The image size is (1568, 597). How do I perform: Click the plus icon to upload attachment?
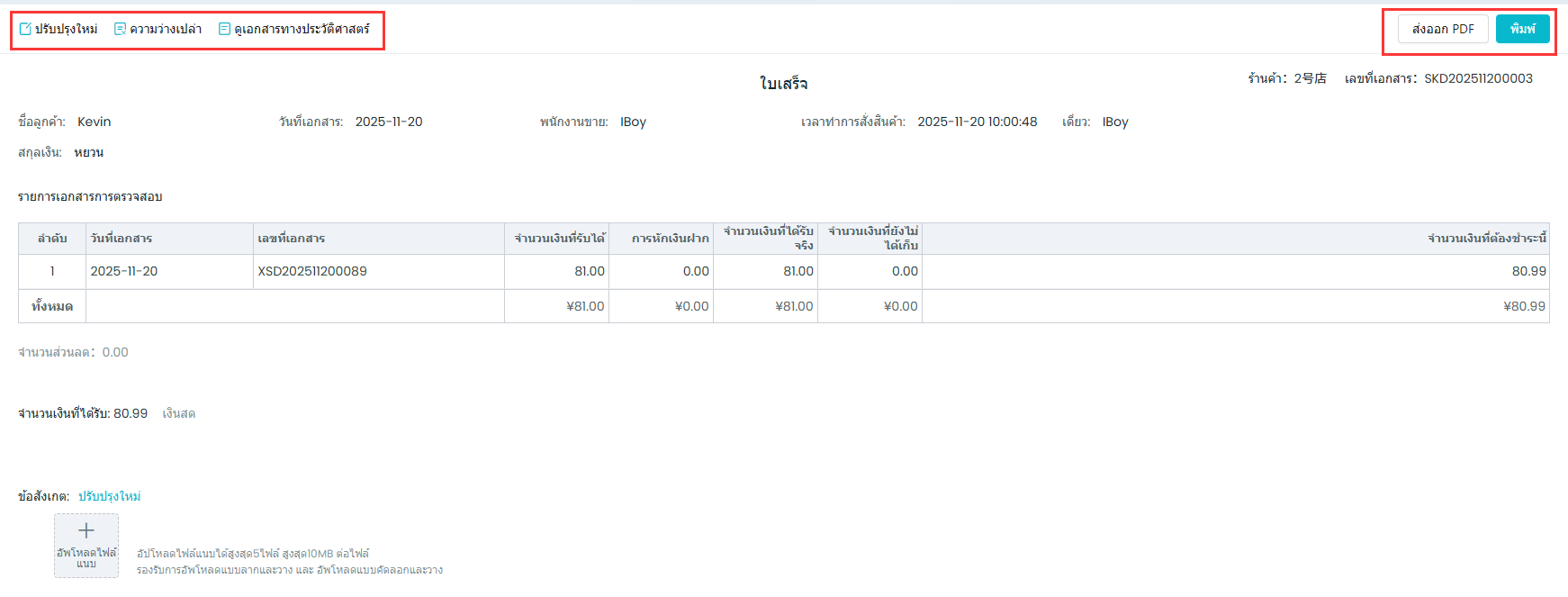point(86,531)
